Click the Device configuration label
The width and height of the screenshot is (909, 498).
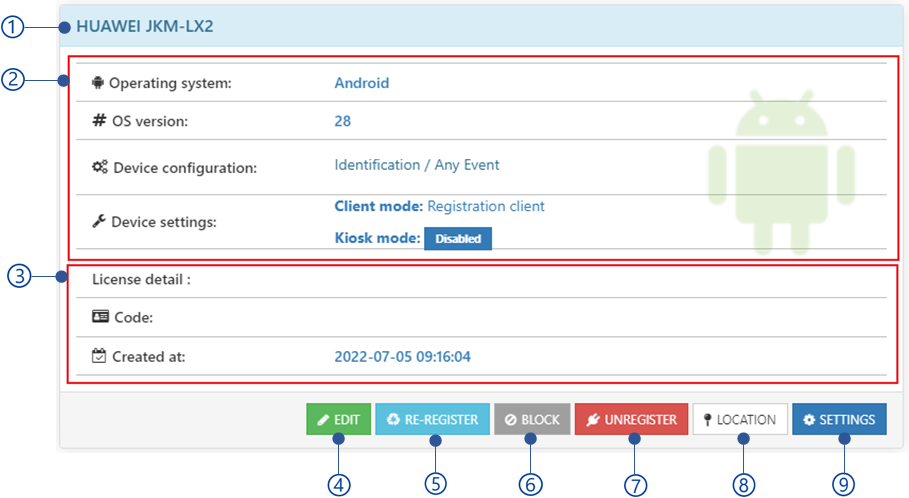185,168
